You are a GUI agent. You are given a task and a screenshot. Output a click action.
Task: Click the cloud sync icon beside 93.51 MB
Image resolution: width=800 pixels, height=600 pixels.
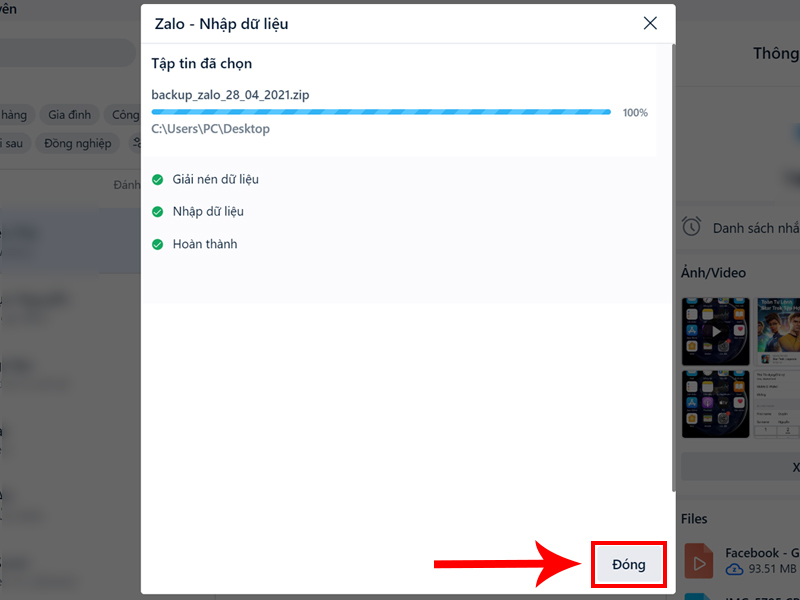pyautogui.click(x=734, y=569)
